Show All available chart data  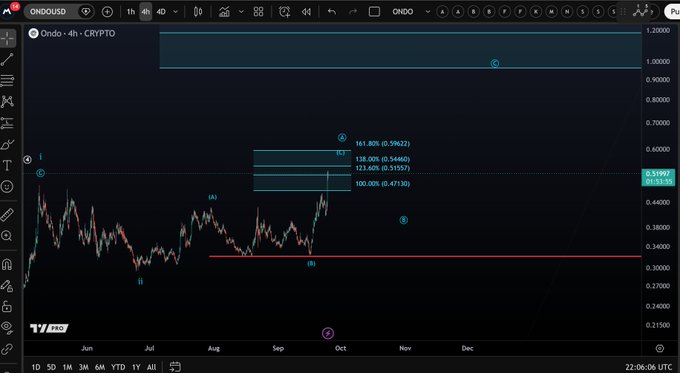click(x=151, y=367)
